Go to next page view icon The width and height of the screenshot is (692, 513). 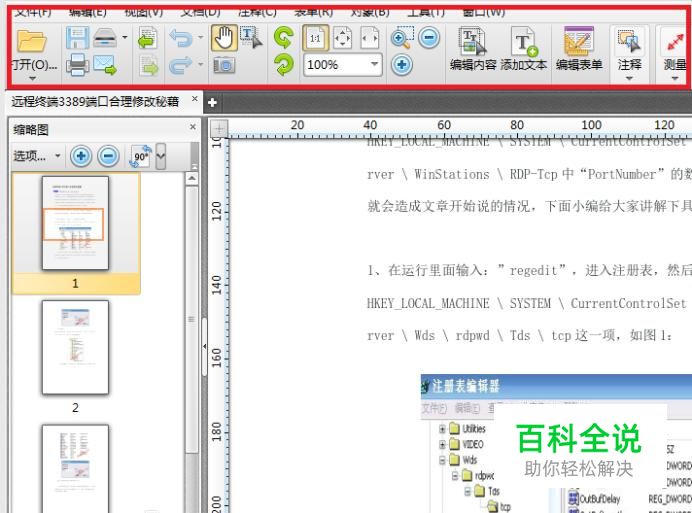149,65
